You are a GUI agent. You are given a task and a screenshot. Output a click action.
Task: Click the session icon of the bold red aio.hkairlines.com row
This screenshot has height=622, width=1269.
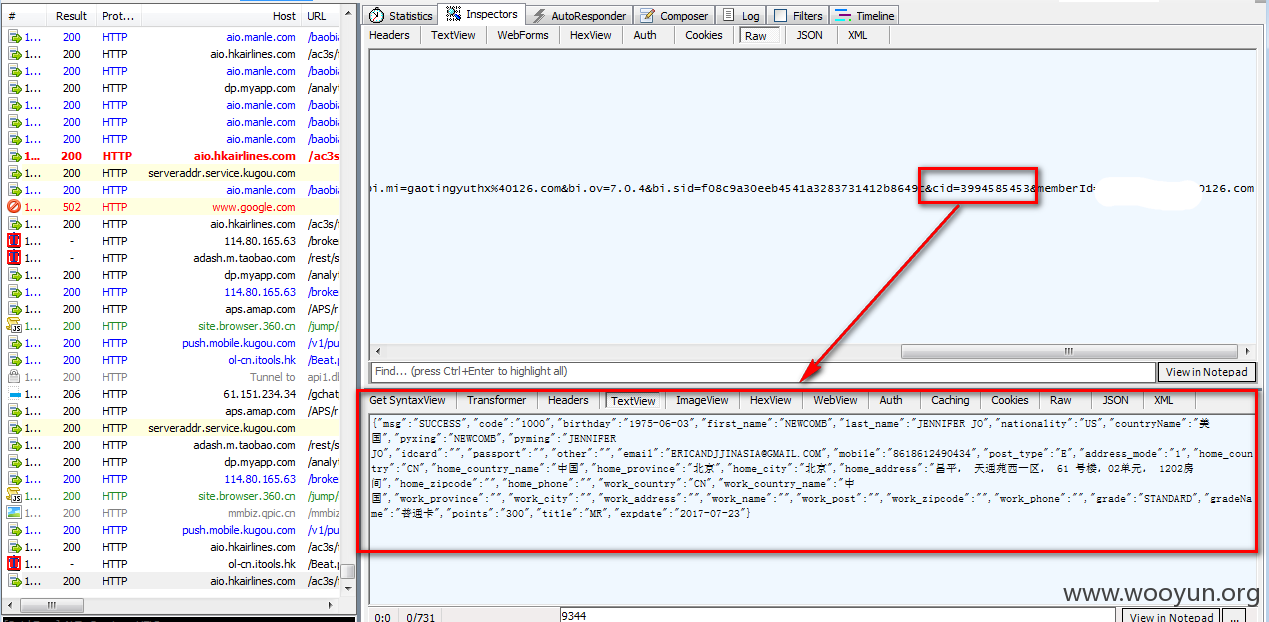15,156
